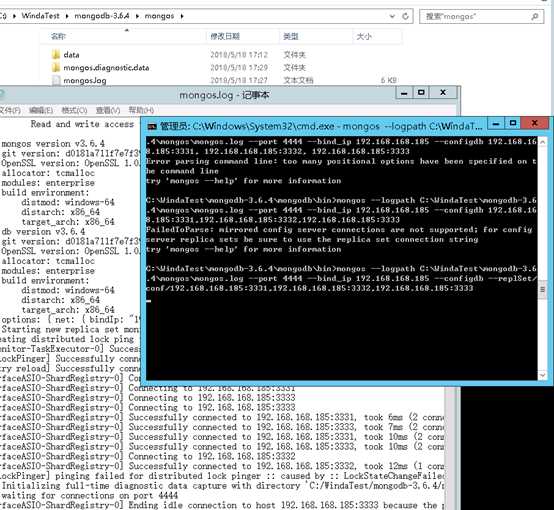Open the Notepad 查看(V) menu

[x=108, y=110]
